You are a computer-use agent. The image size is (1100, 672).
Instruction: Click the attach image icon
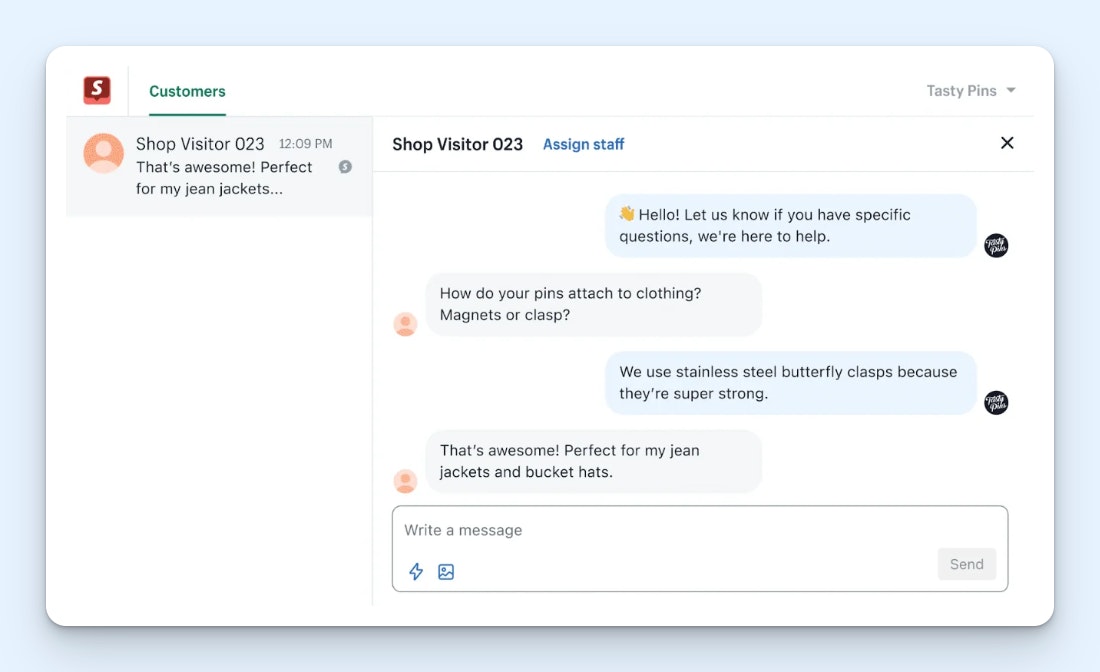(x=446, y=572)
